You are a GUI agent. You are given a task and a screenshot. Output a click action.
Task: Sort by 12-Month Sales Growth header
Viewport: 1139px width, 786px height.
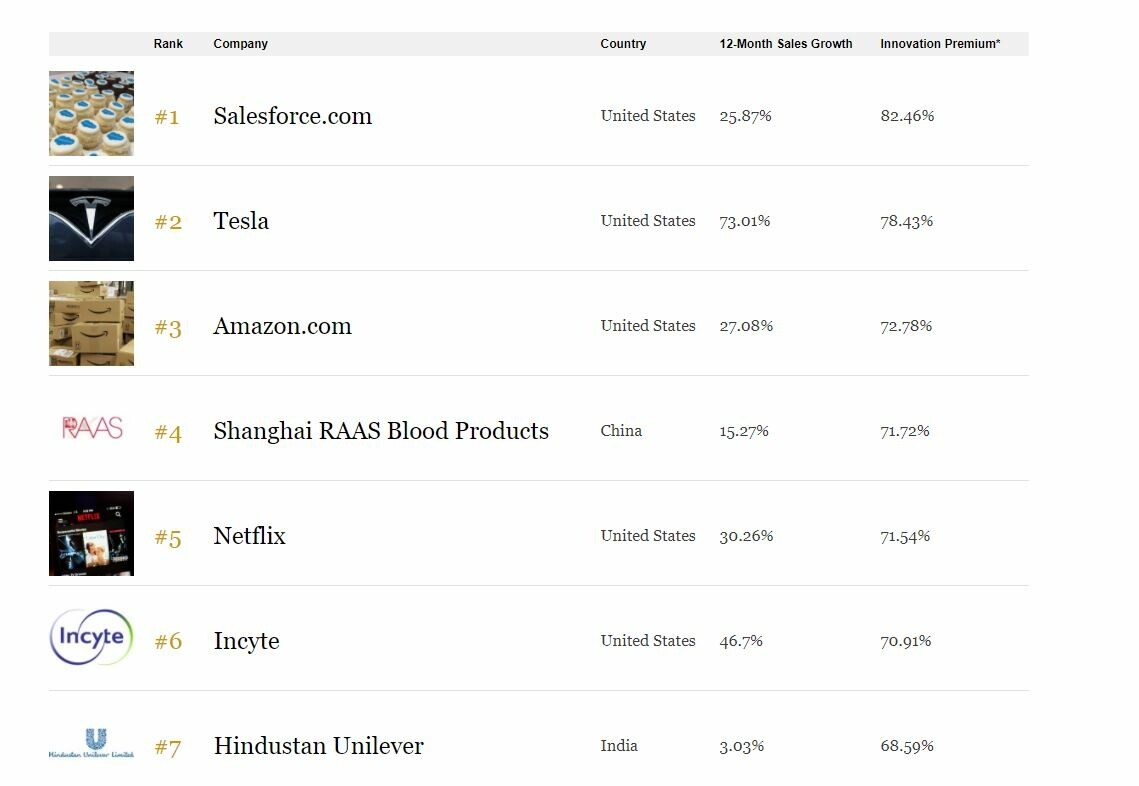point(786,44)
